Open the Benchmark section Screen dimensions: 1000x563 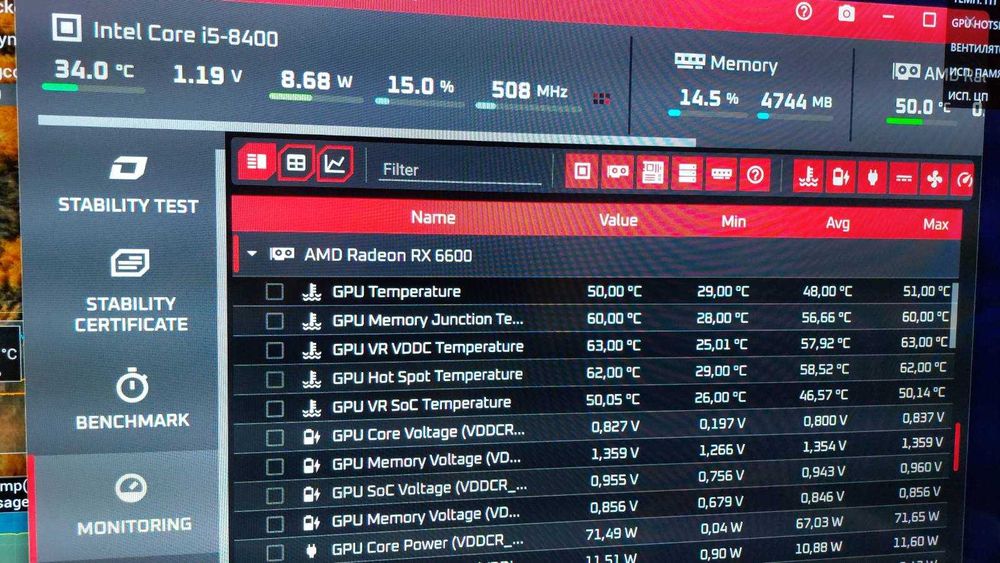coord(132,398)
